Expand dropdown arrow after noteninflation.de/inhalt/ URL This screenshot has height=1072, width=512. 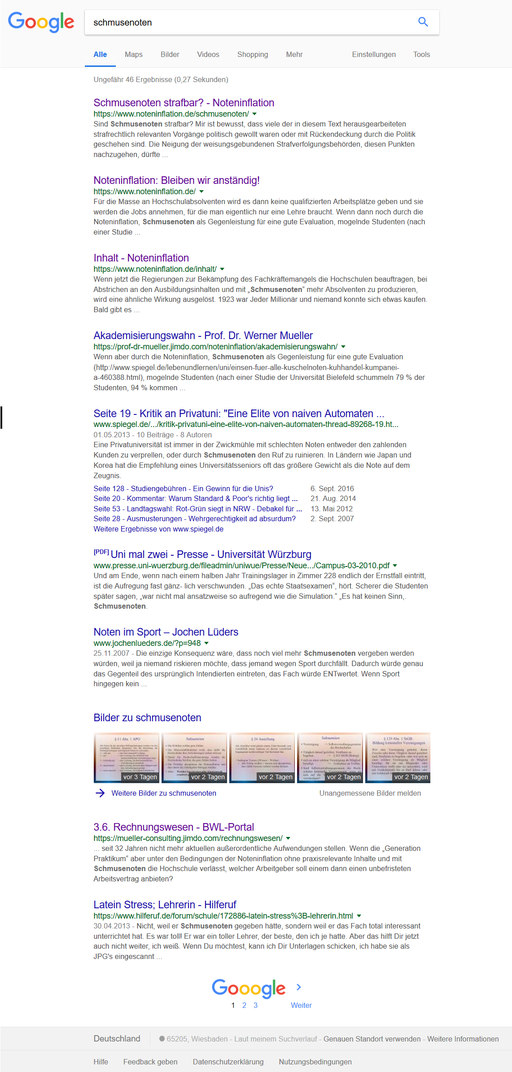pos(222,269)
